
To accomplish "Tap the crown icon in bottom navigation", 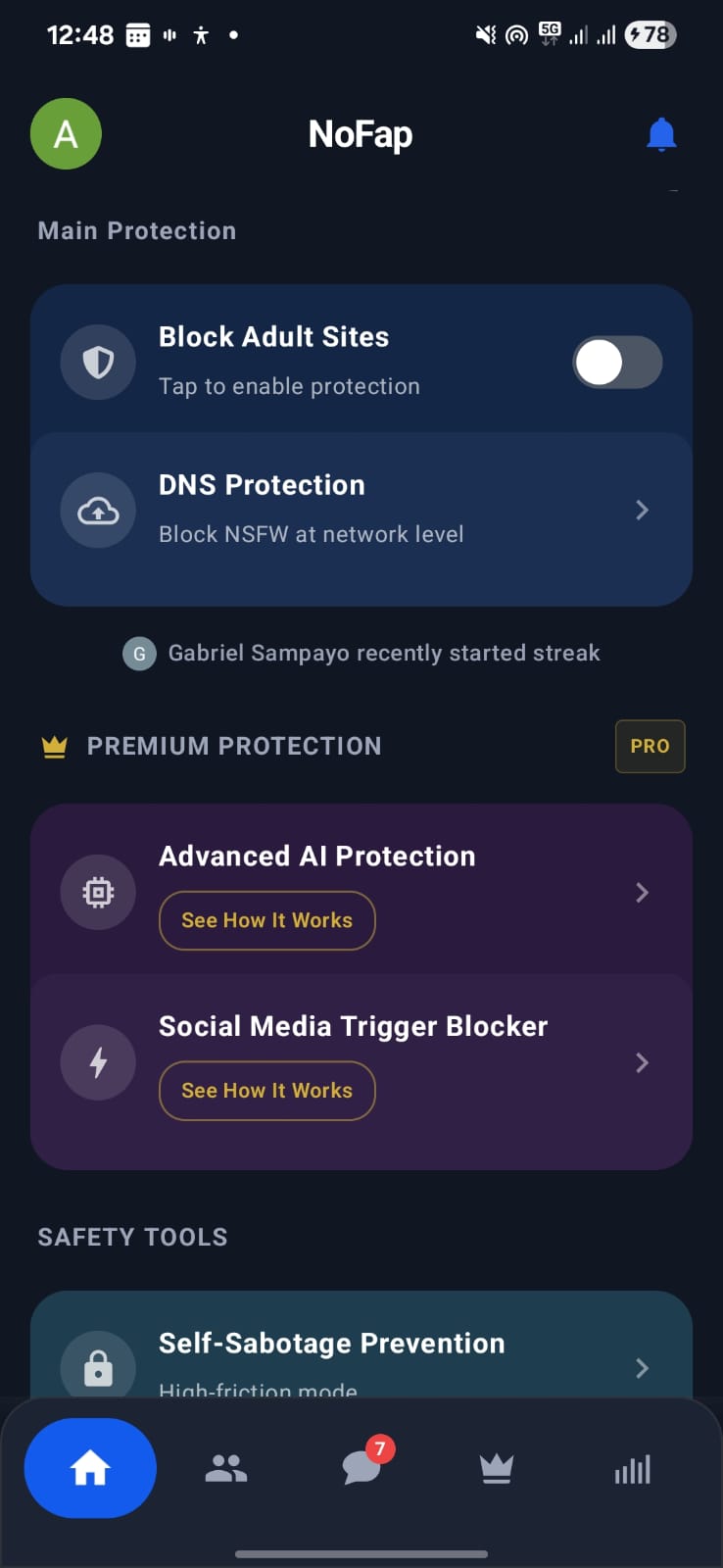I will pos(497,1467).
